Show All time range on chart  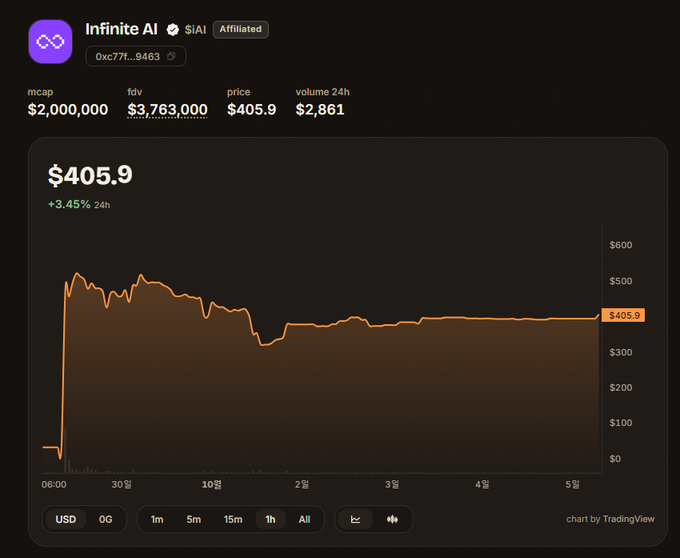pos(304,519)
